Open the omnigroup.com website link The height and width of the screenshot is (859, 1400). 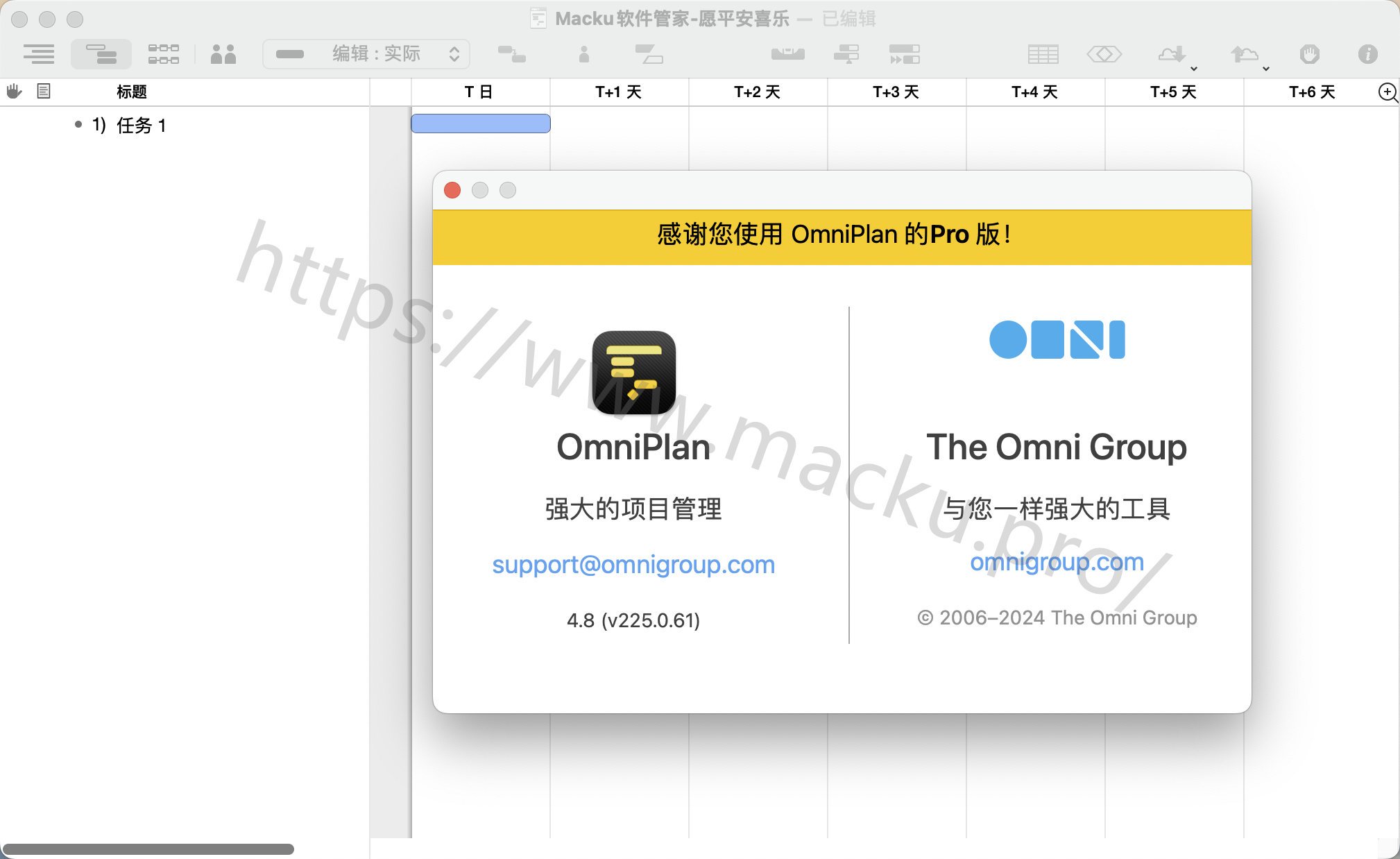pyautogui.click(x=1057, y=561)
